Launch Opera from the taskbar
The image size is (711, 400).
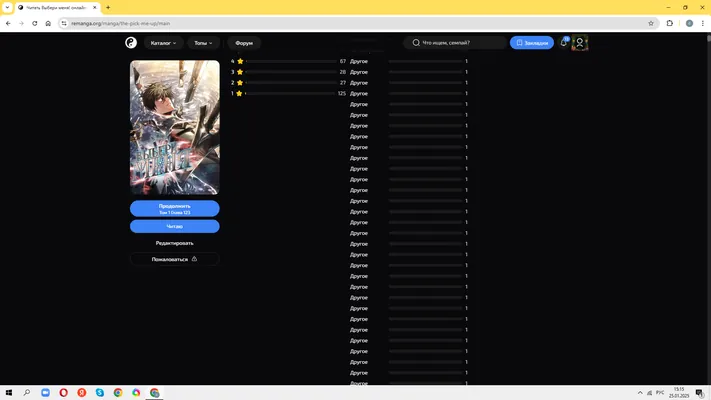[x=63, y=393]
